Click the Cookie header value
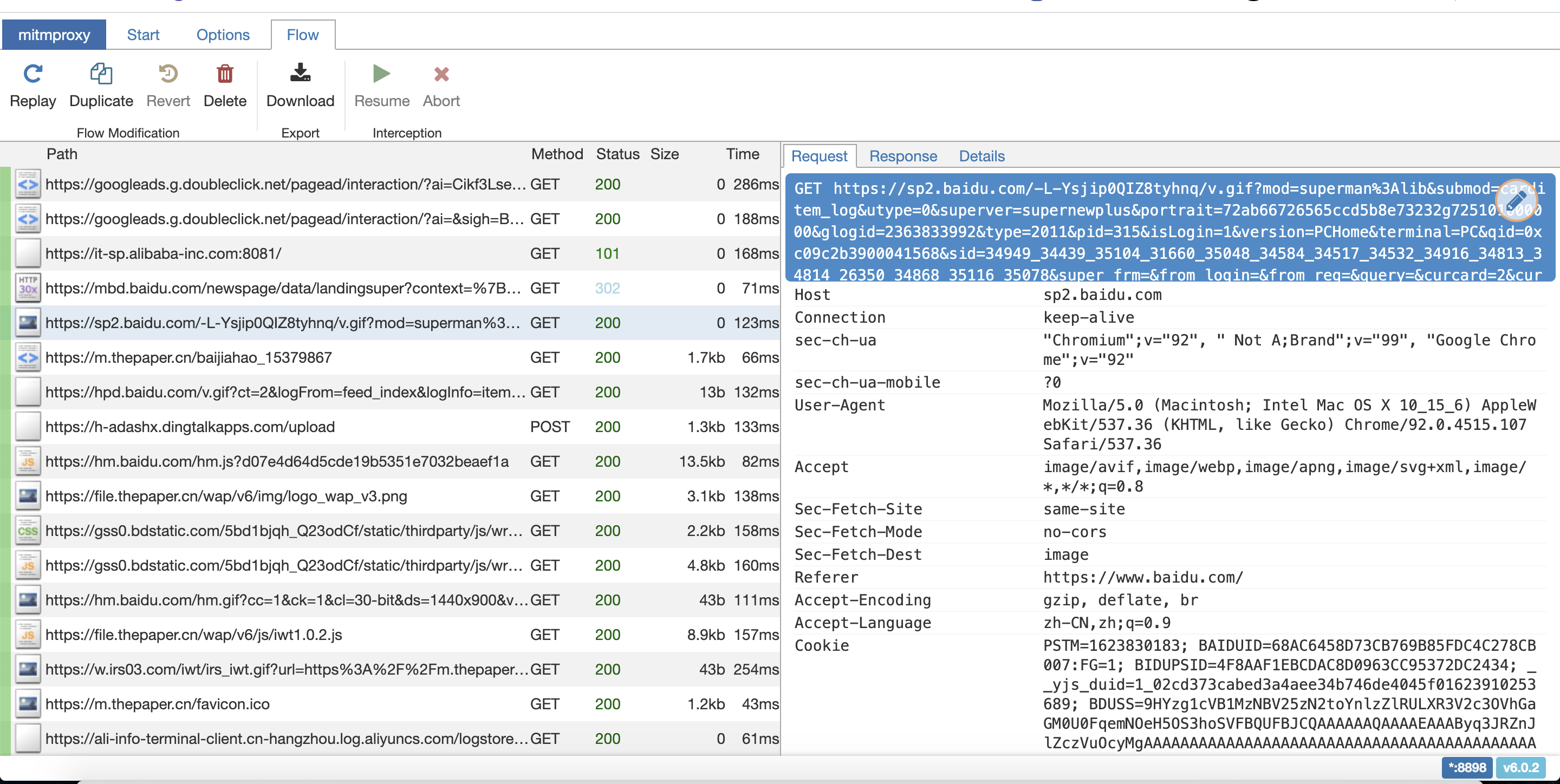1560x784 pixels. 1289,694
